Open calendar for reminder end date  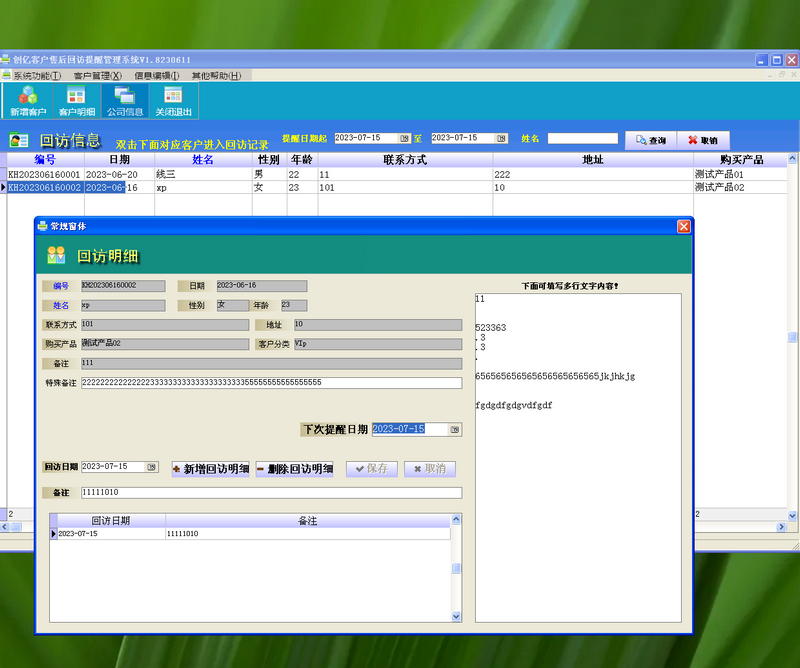[x=502, y=138]
